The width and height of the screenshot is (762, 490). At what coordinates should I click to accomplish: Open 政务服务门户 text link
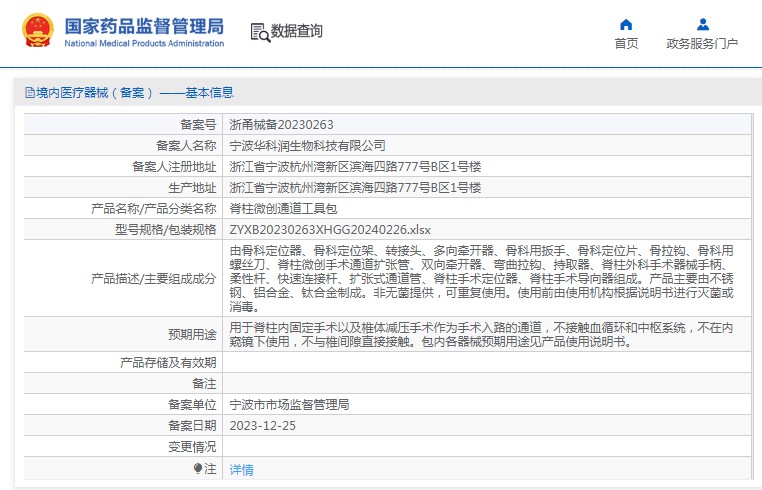pos(702,44)
